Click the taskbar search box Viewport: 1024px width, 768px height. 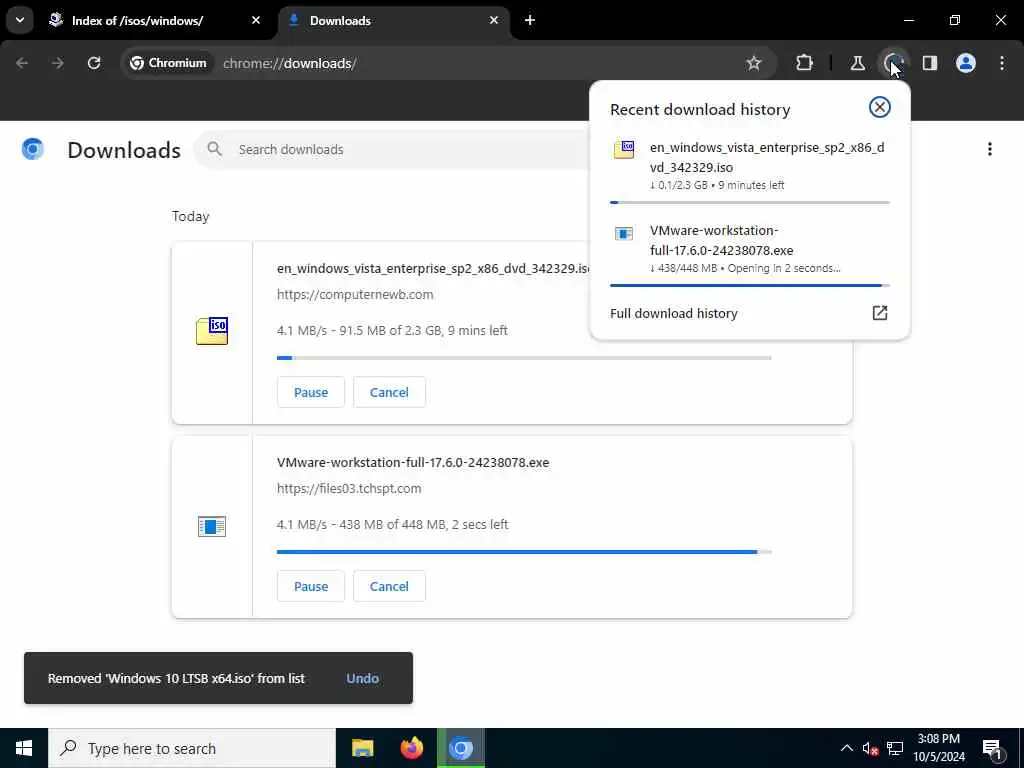point(192,748)
